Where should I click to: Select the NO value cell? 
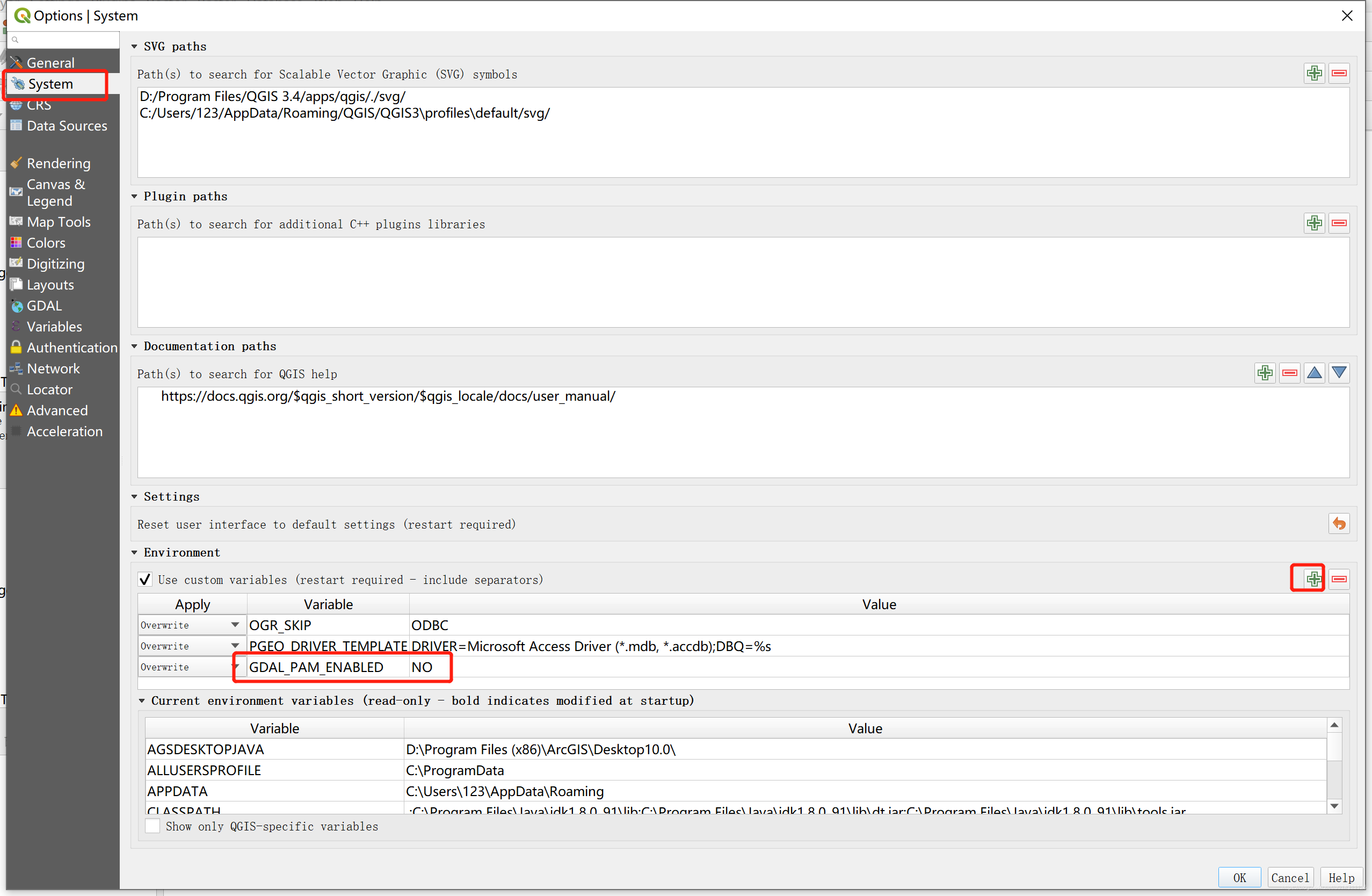pos(879,667)
